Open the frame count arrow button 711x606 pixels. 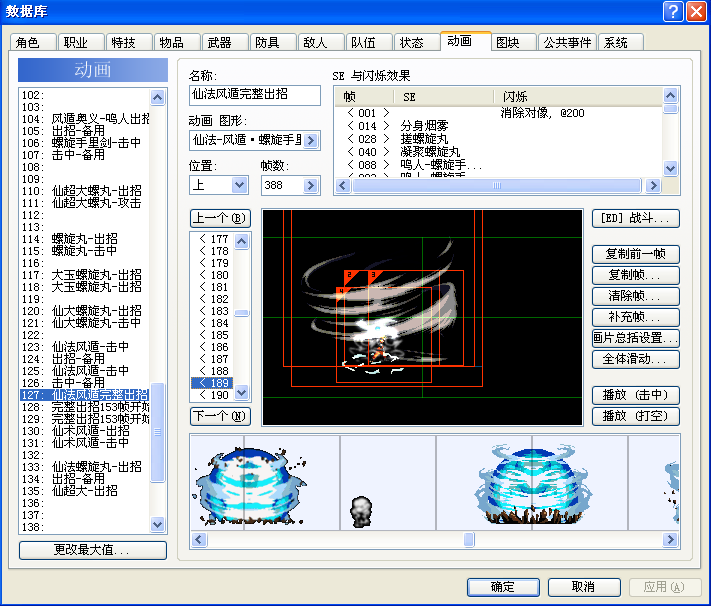click(x=311, y=186)
